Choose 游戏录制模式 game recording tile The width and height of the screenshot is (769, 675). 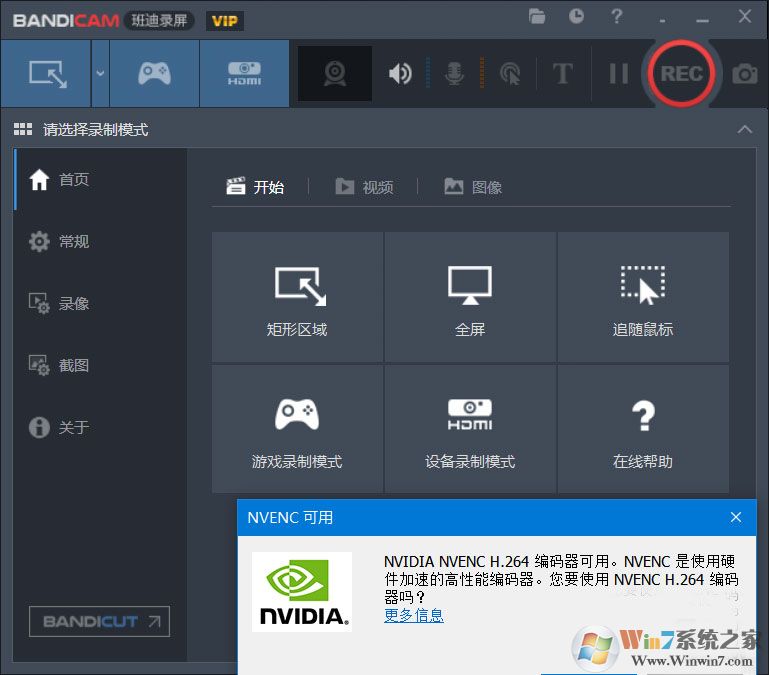click(297, 429)
